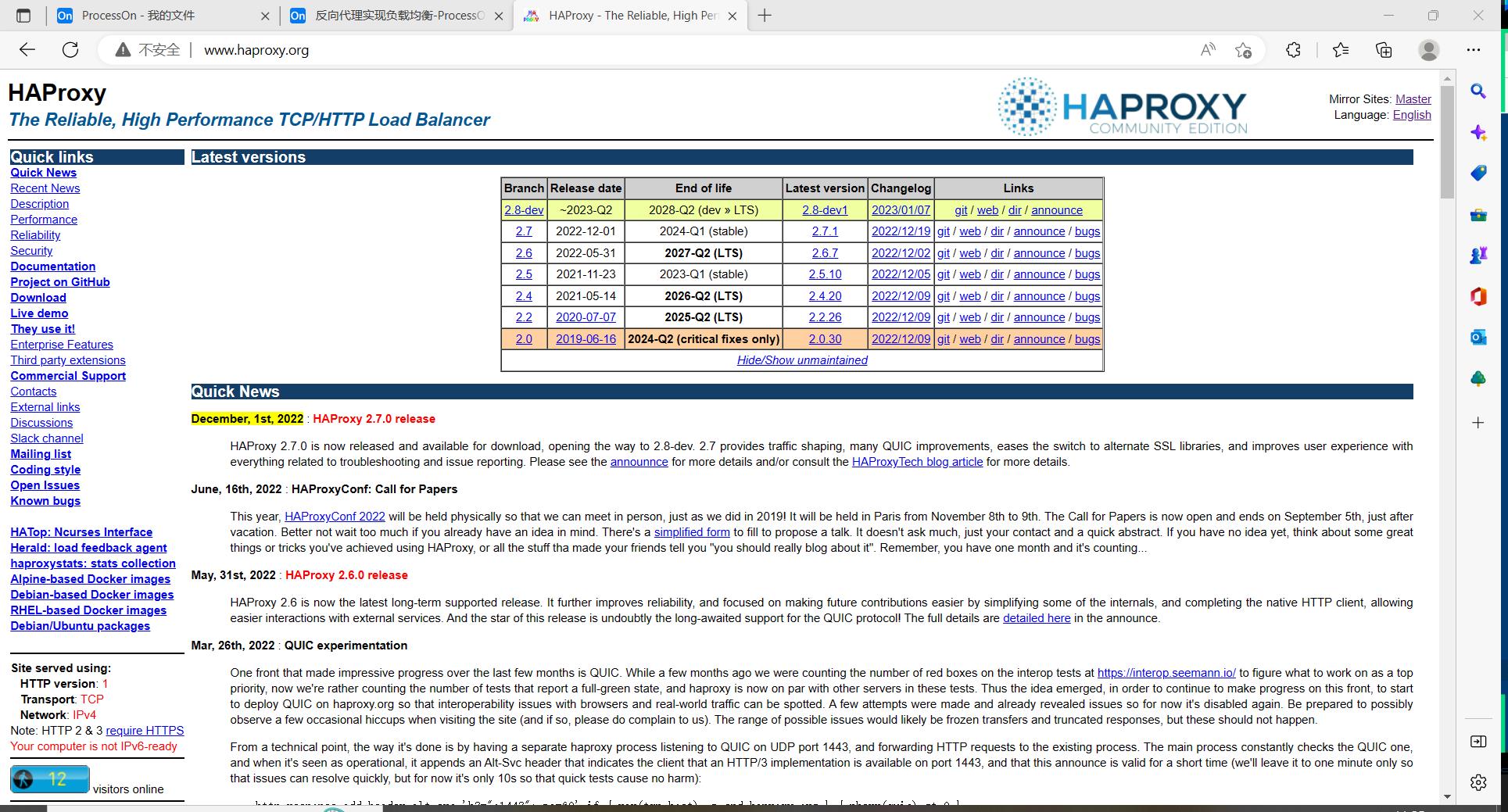This screenshot has height=812, width=1508.
Task: Add a sidebar app with plus icon
Action: click(1478, 423)
